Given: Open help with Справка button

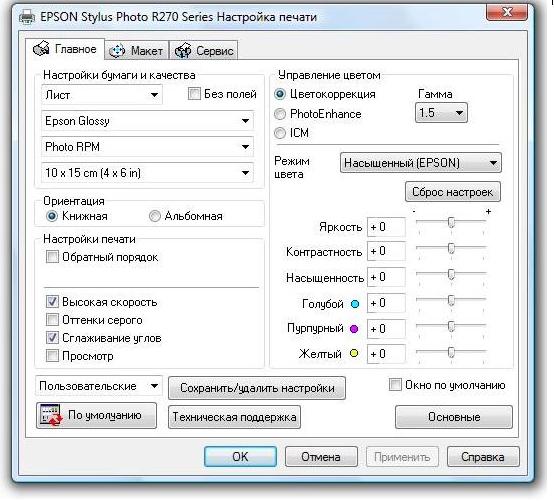Looking at the screenshot, I should pyautogui.click(x=483, y=456).
